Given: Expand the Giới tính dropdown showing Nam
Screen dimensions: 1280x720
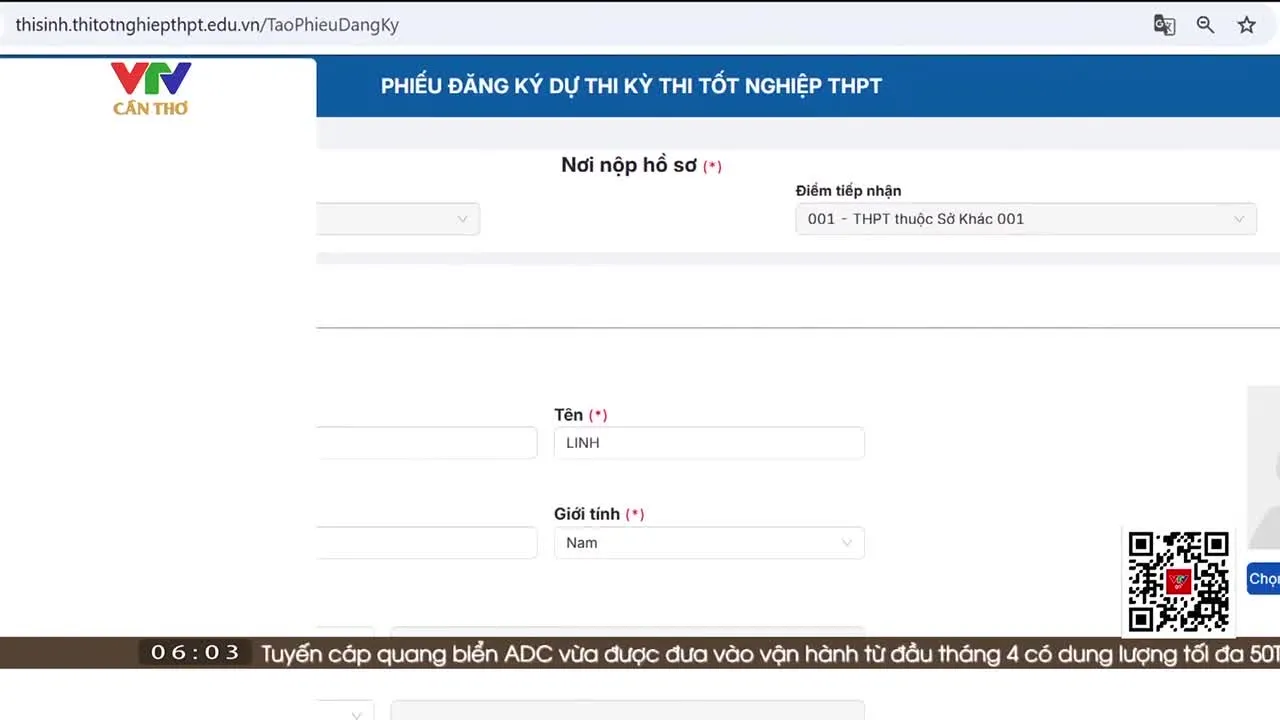Looking at the screenshot, I should tap(708, 543).
